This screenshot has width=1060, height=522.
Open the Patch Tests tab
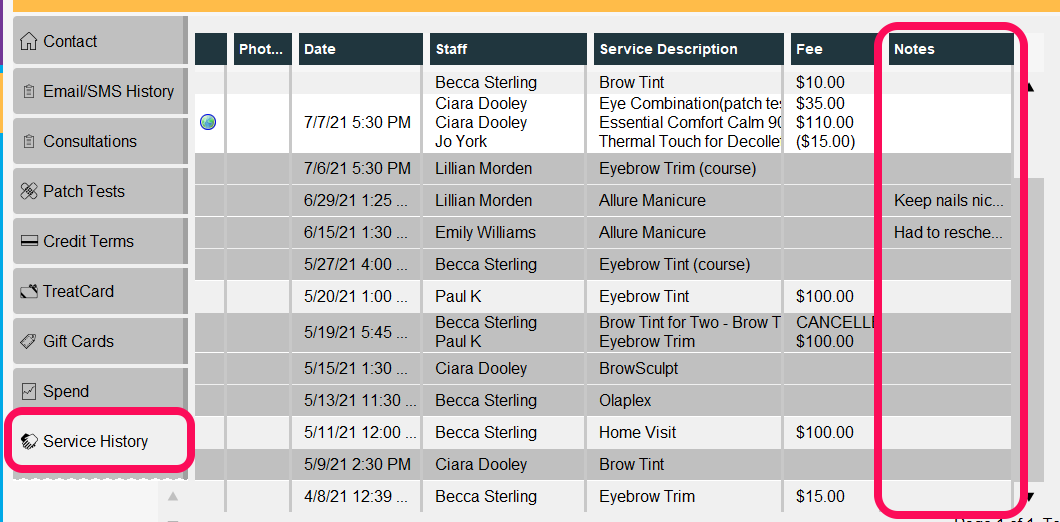coord(99,191)
